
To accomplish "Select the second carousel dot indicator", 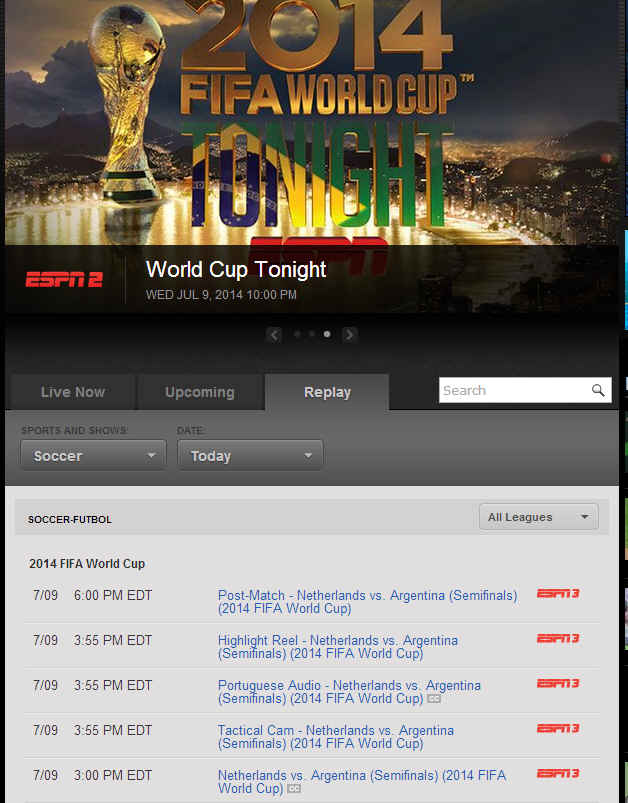I will (x=311, y=334).
